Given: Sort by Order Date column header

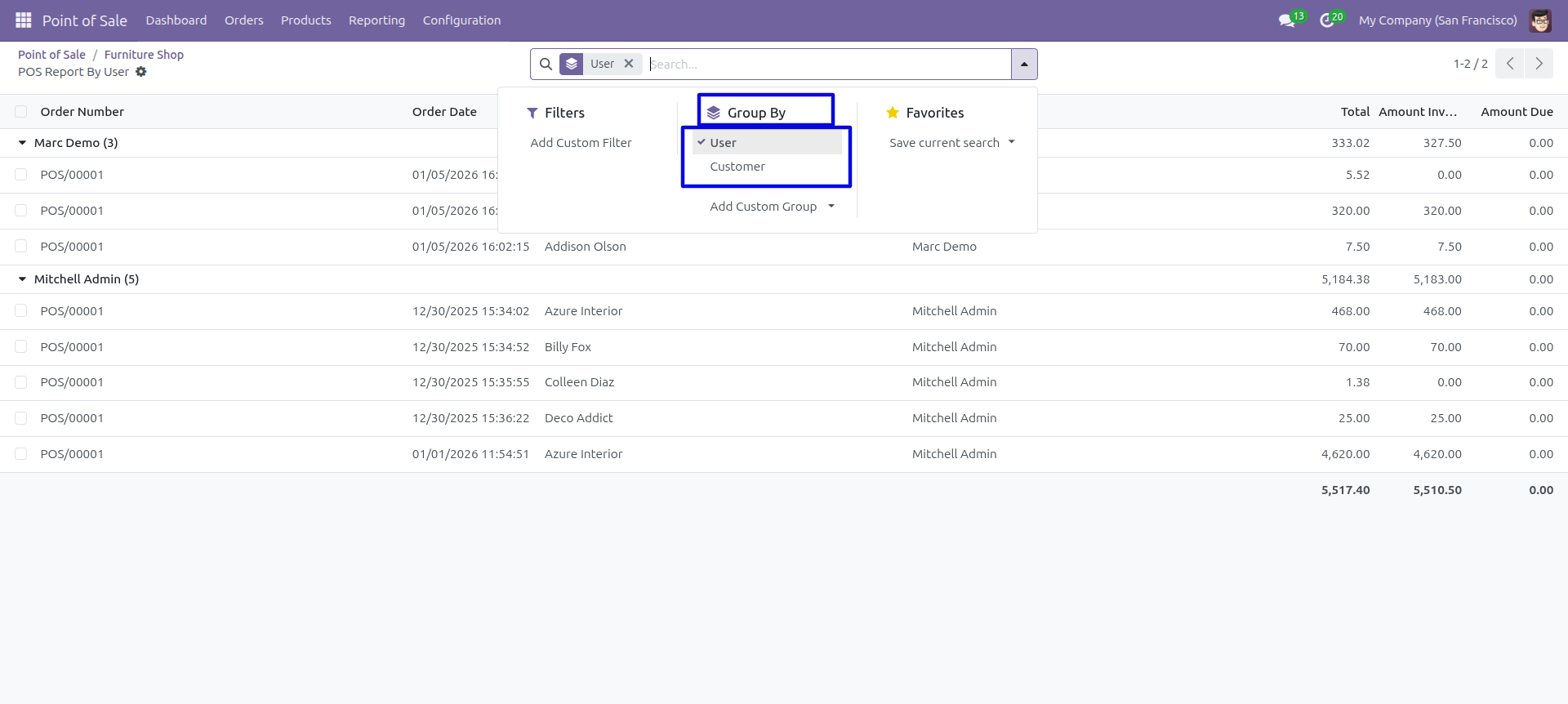Looking at the screenshot, I should click(444, 112).
